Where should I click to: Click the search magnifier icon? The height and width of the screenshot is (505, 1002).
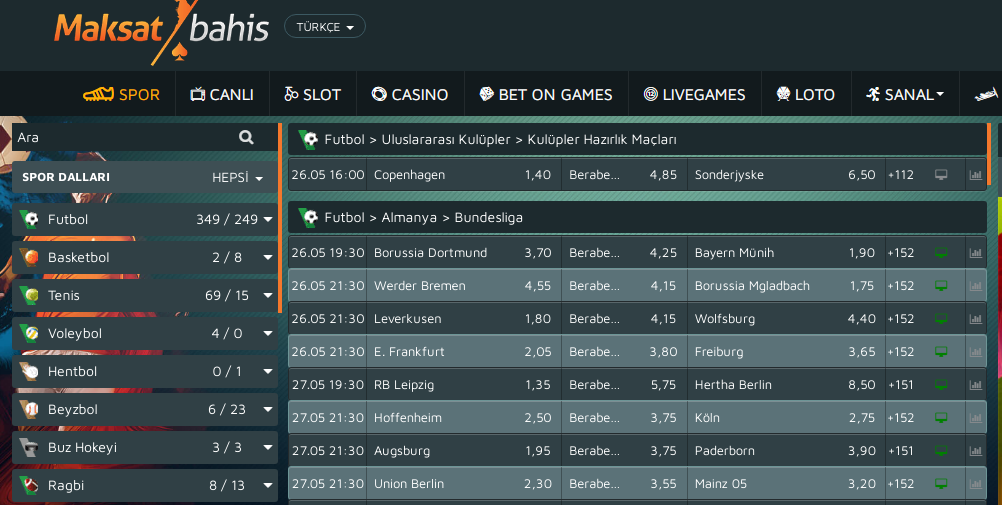pos(246,137)
